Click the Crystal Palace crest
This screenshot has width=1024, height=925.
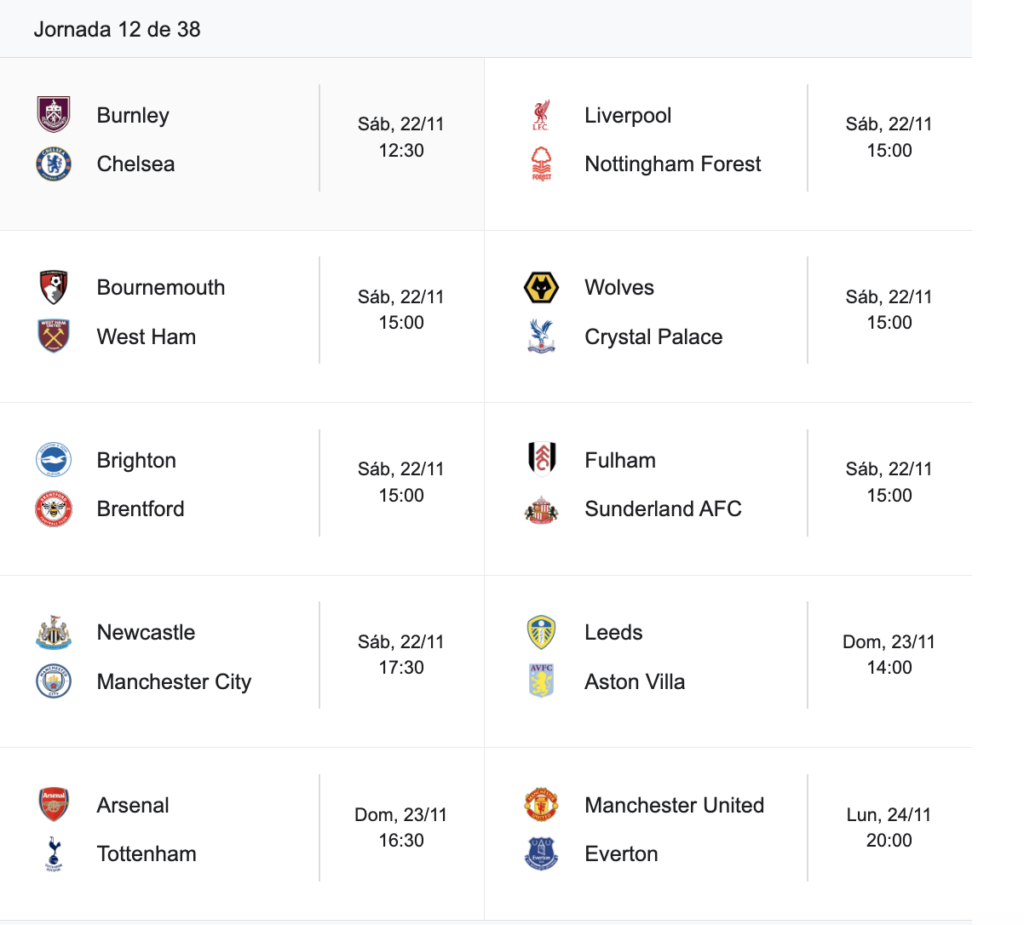[x=542, y=337]
